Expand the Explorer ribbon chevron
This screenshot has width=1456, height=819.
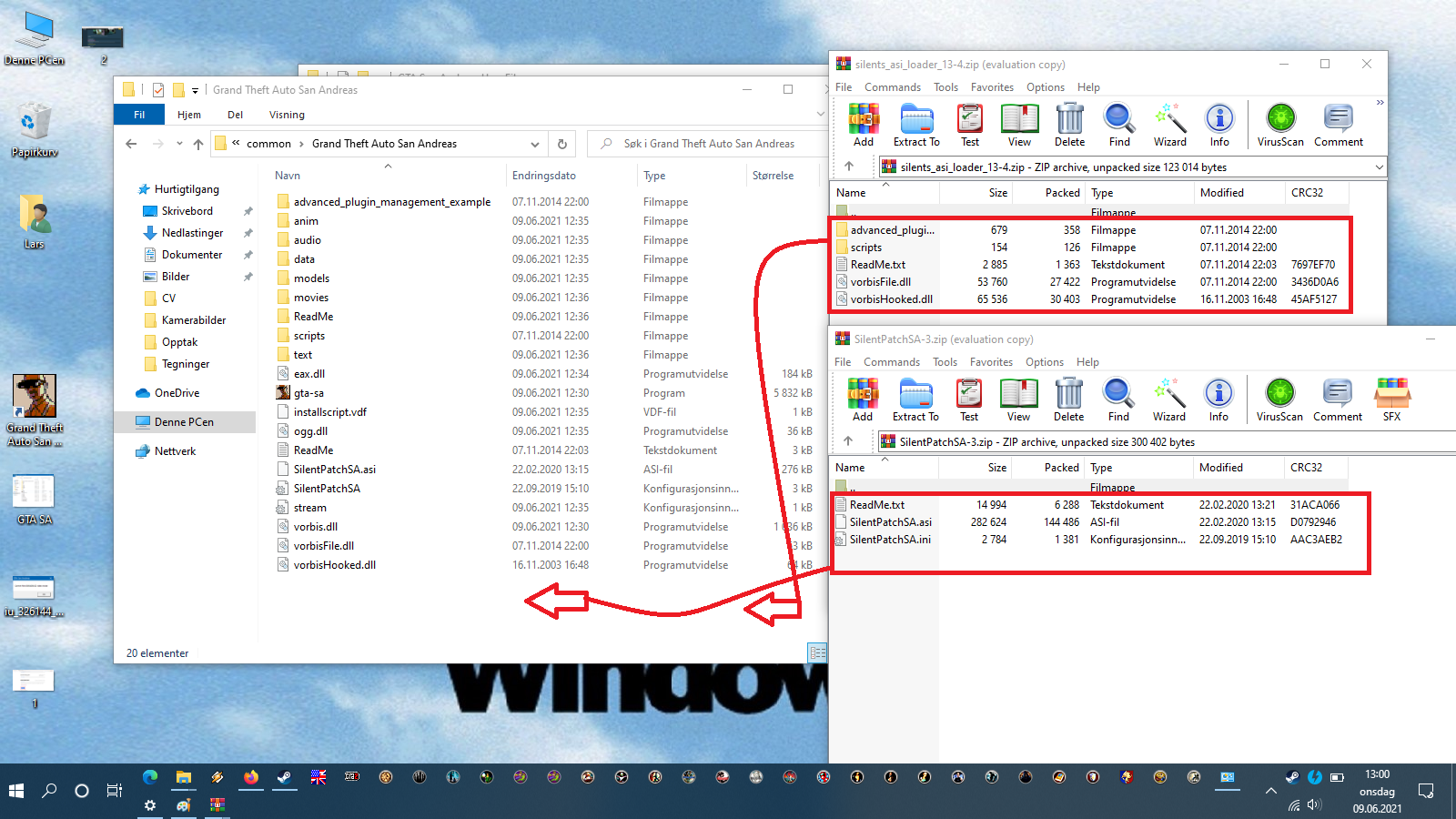point(820,115)
